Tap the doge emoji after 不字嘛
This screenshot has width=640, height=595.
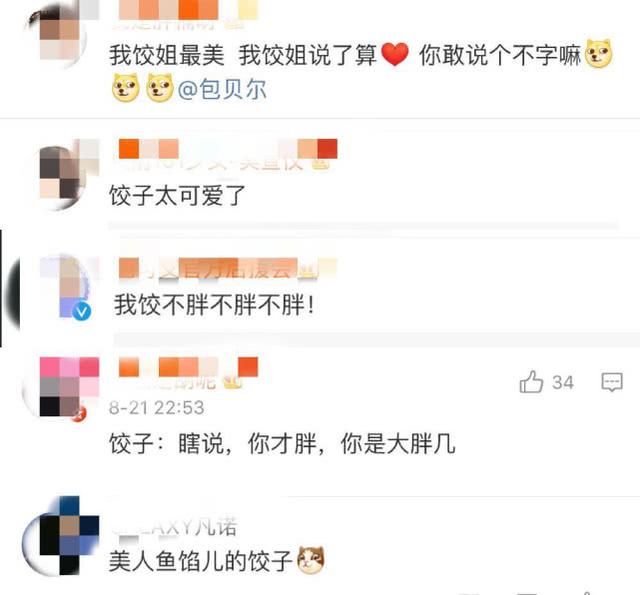tap(598, 53)
